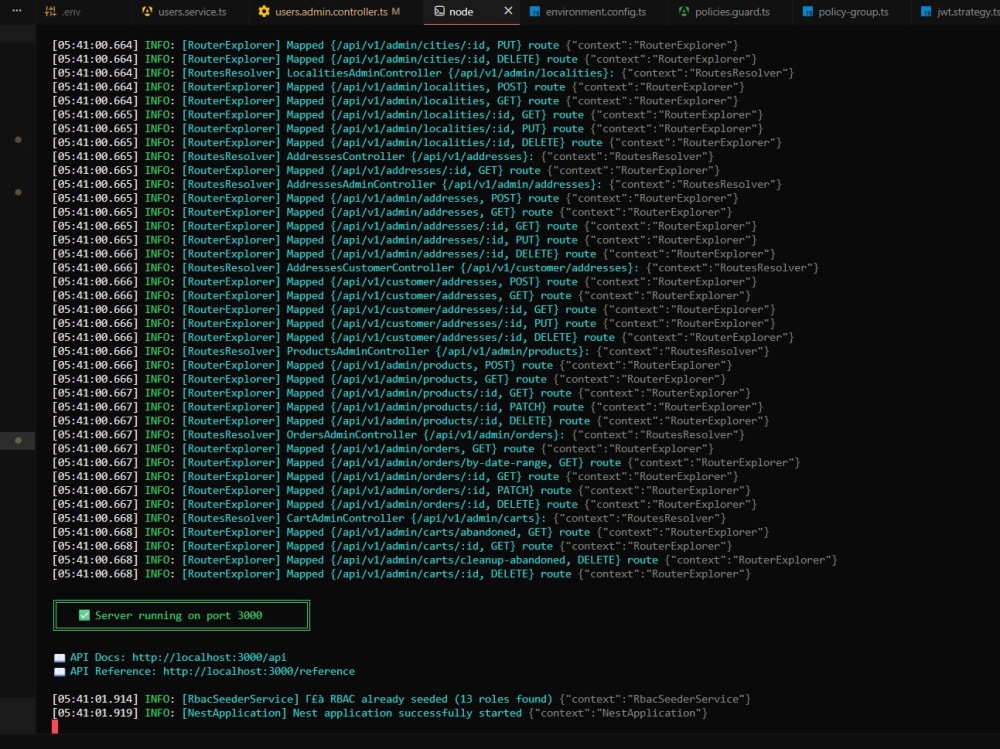Screen dimensions: 1000x749
Task: Click the .env file settings icon
Action: tap(50, 11)
